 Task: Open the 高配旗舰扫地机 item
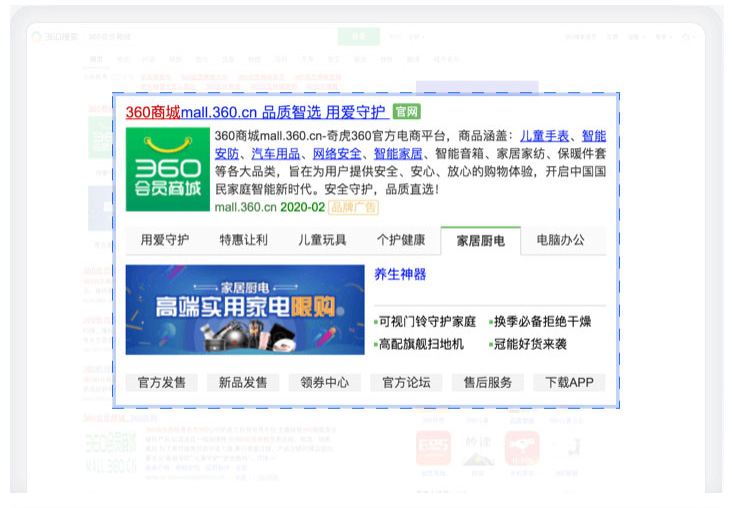coord(421,344)
